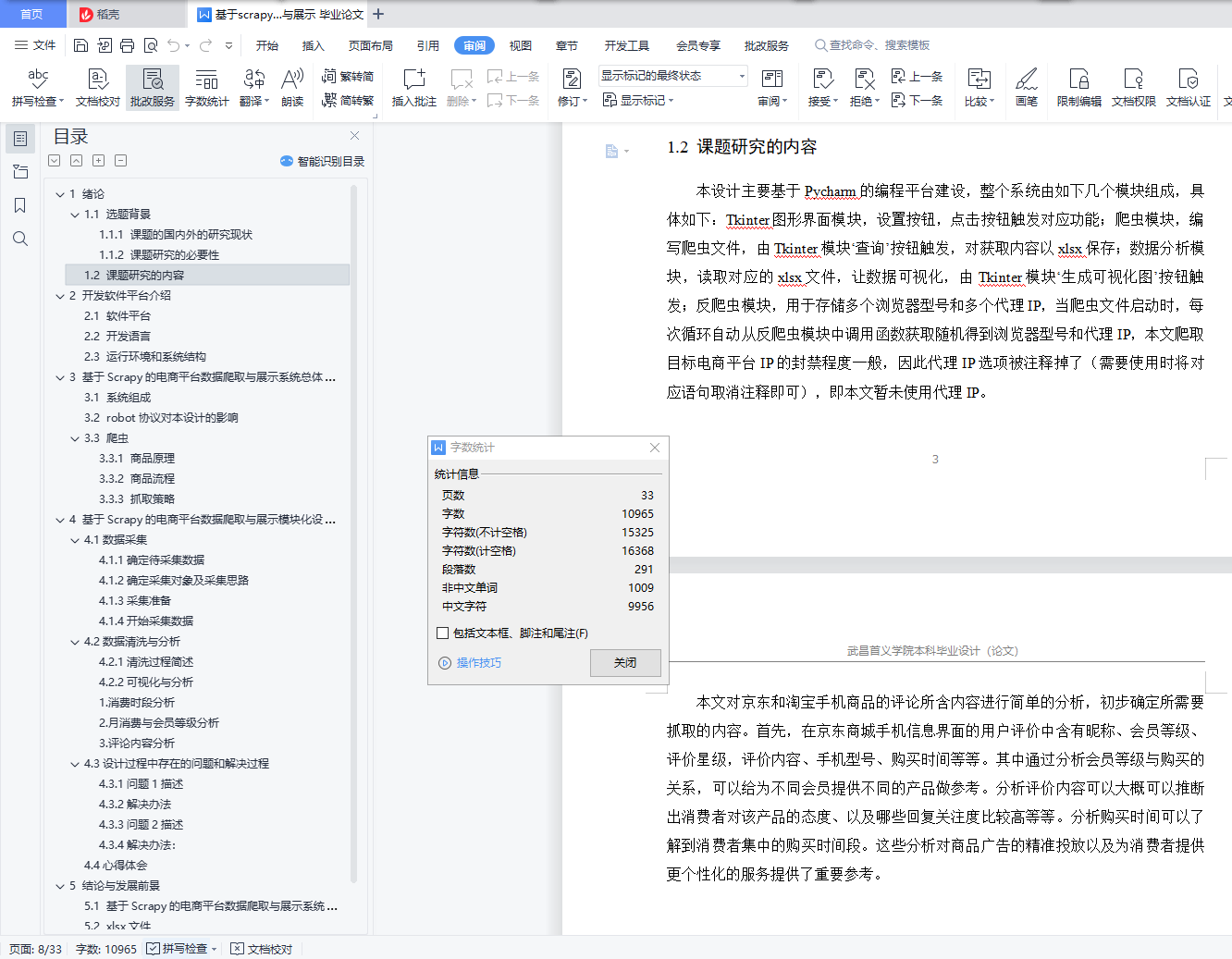Open the 批改服务 ribbon tool

pyautogui.click(x=153, y=88)
